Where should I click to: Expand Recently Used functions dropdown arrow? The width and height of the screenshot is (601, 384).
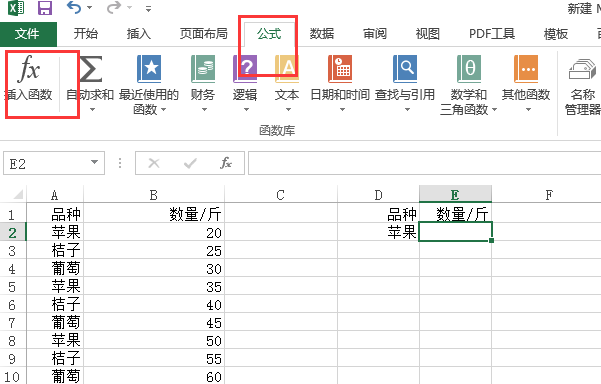point(164,110)
